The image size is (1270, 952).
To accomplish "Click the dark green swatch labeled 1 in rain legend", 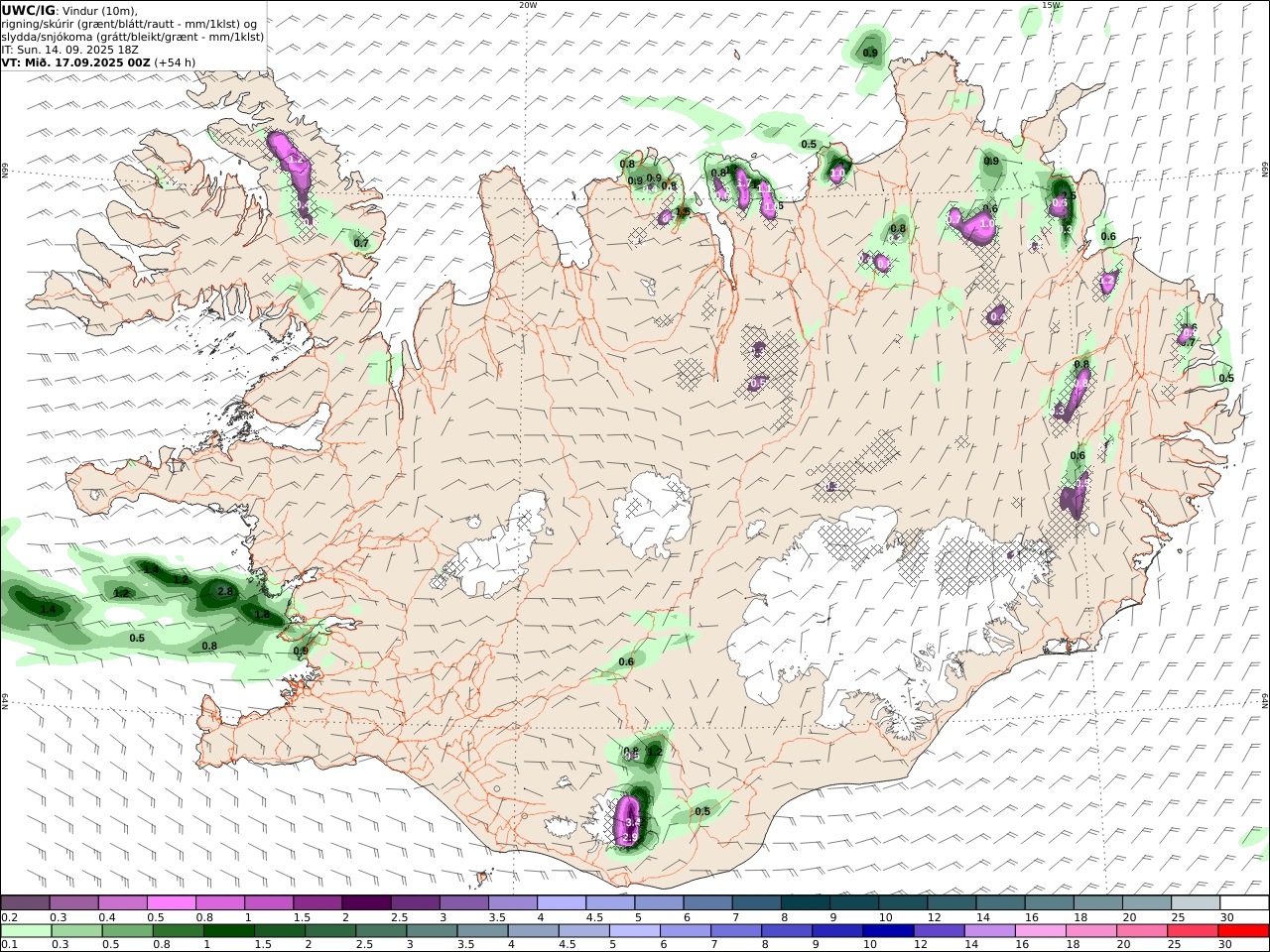I will click(x=228, y=931).
